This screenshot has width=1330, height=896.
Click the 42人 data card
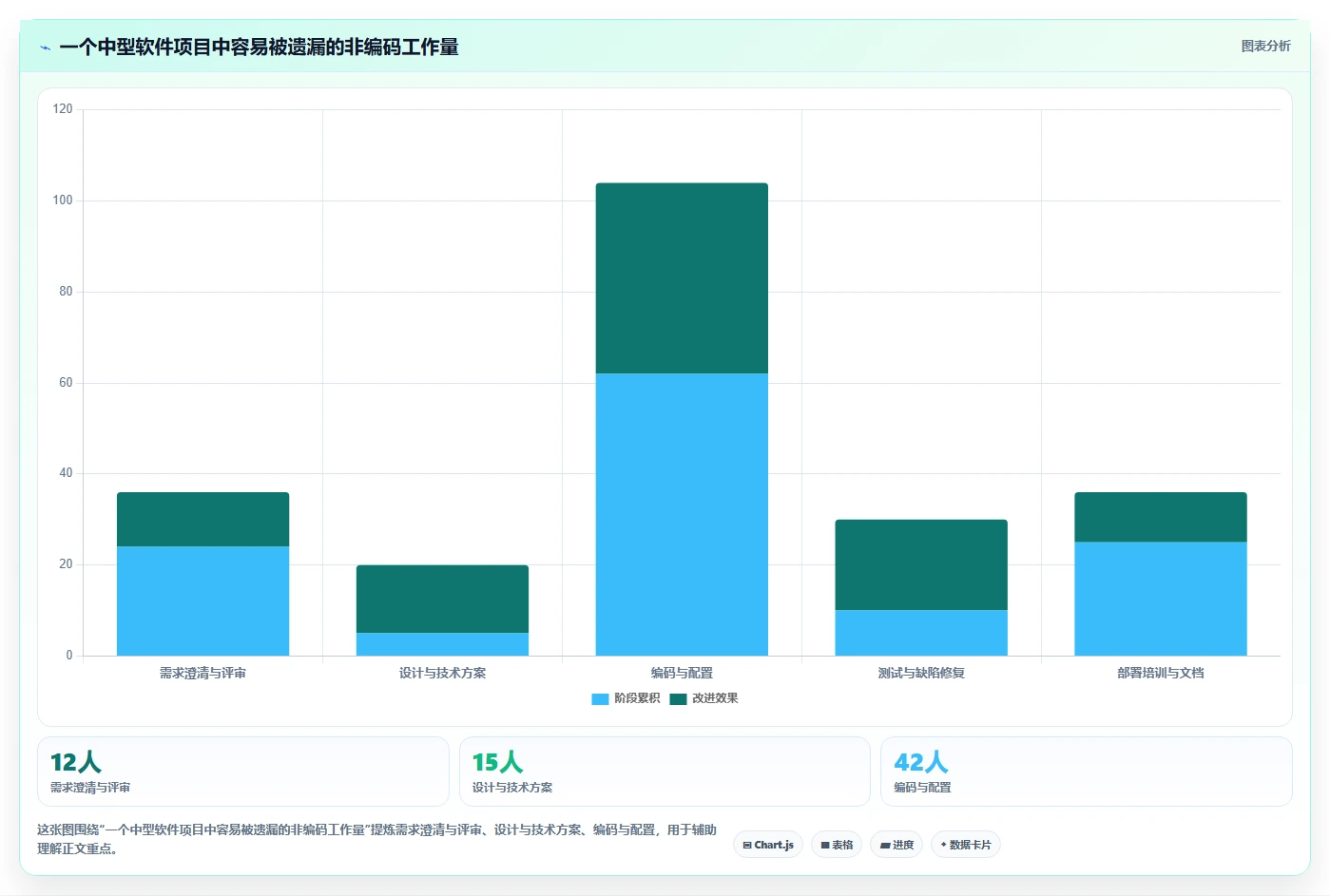[1087, 772]
